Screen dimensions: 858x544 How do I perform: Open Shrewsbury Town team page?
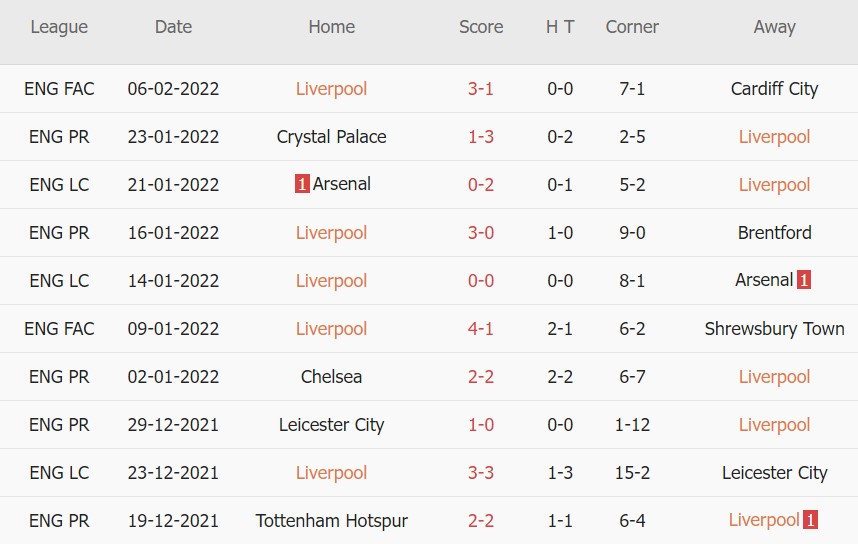(x=774, y=329)
